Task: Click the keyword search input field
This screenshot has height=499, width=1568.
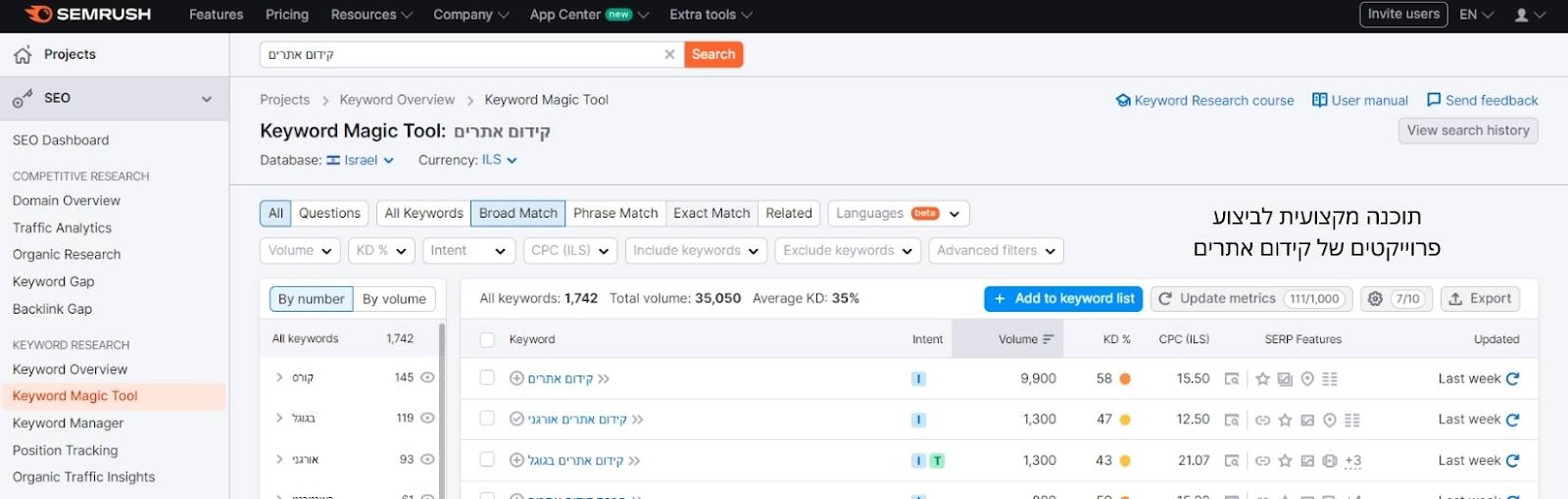Action: tap(461, 55)
